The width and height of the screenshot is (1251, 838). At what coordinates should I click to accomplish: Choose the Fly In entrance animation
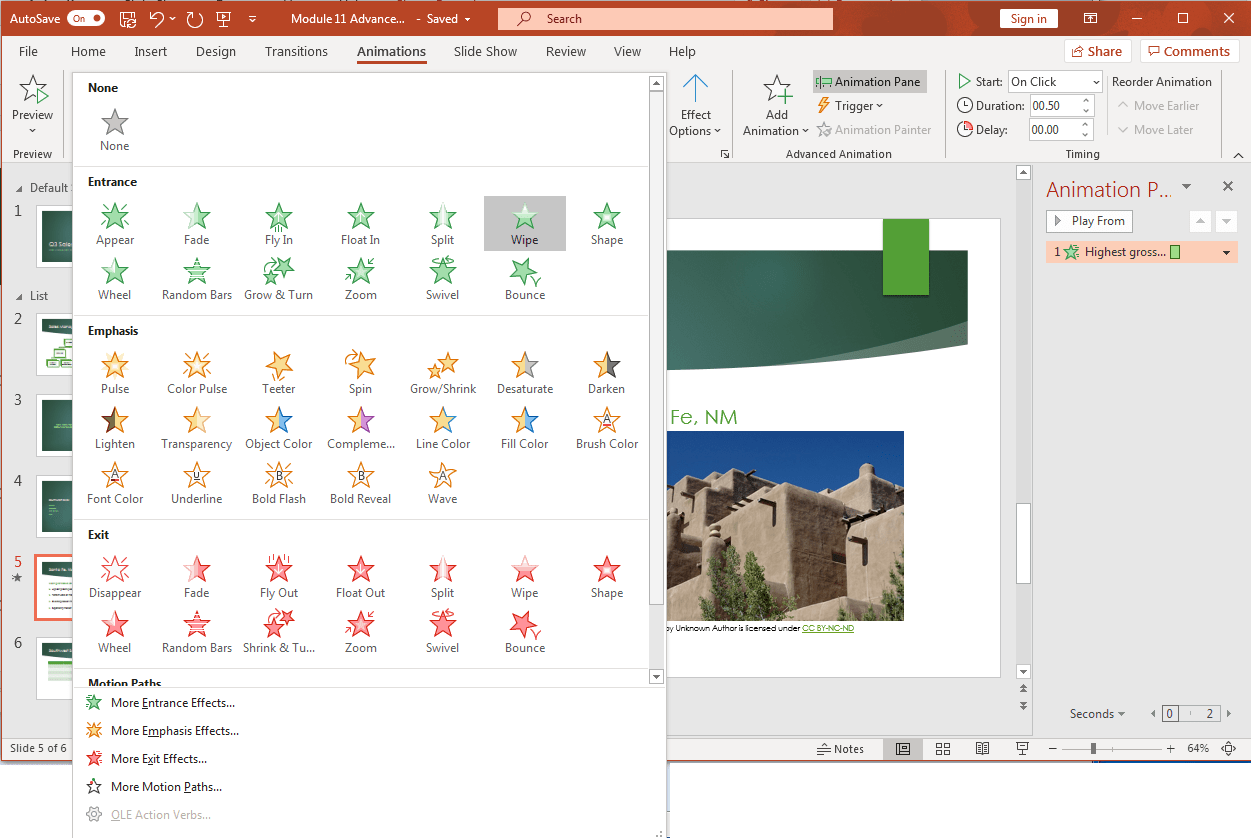click(279, 224)
